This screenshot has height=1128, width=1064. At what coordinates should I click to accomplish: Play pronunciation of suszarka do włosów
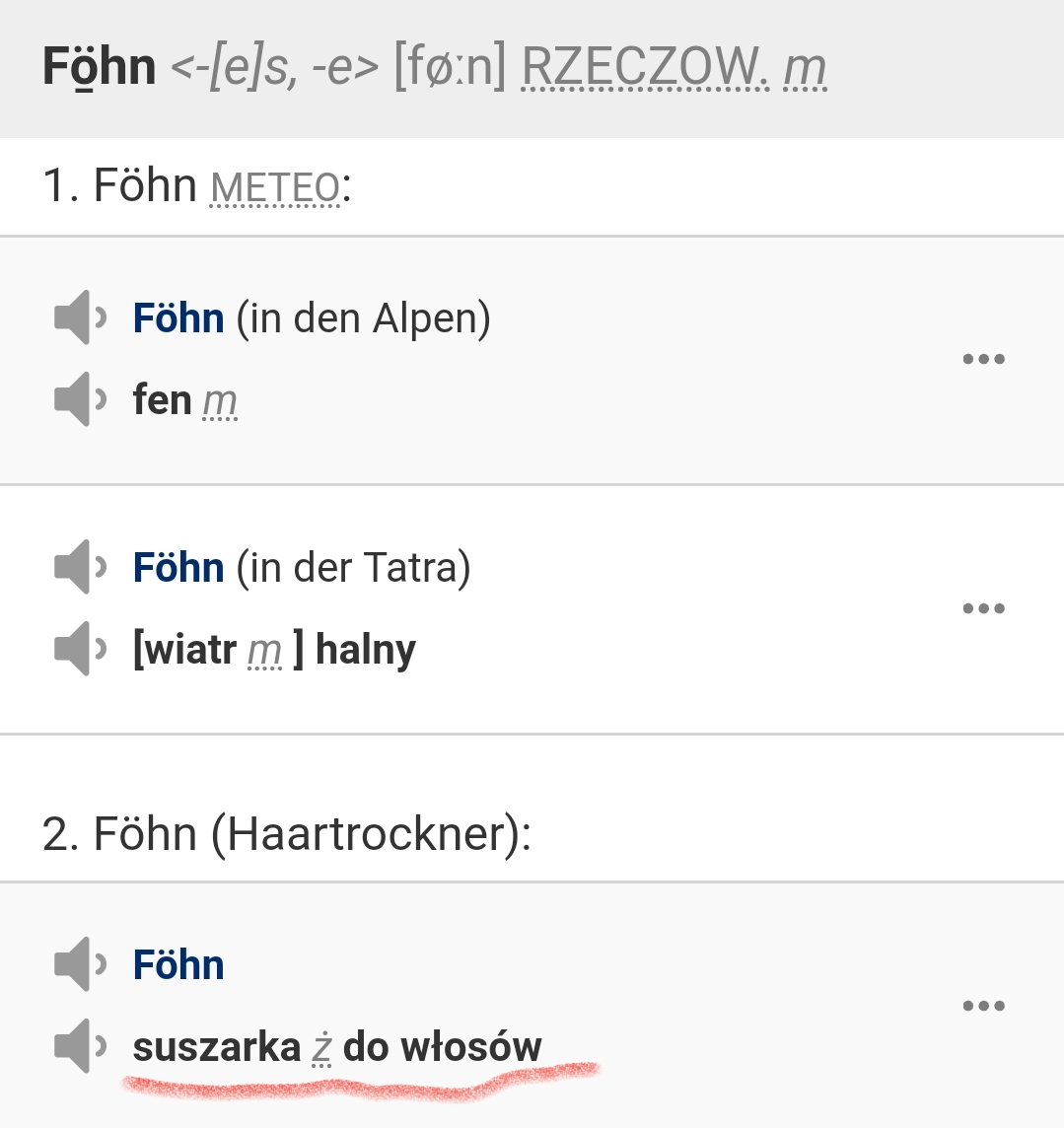pos(80,1046)
